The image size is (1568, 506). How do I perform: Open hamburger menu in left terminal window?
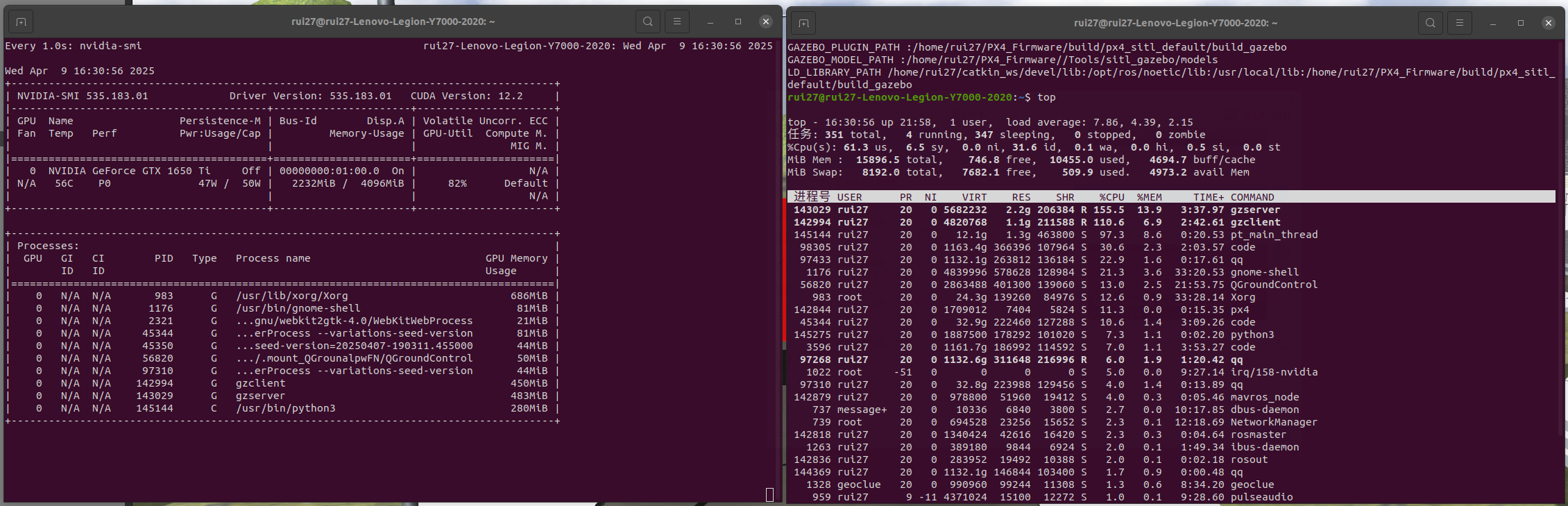pyautogui.click(x=677, y=22)
